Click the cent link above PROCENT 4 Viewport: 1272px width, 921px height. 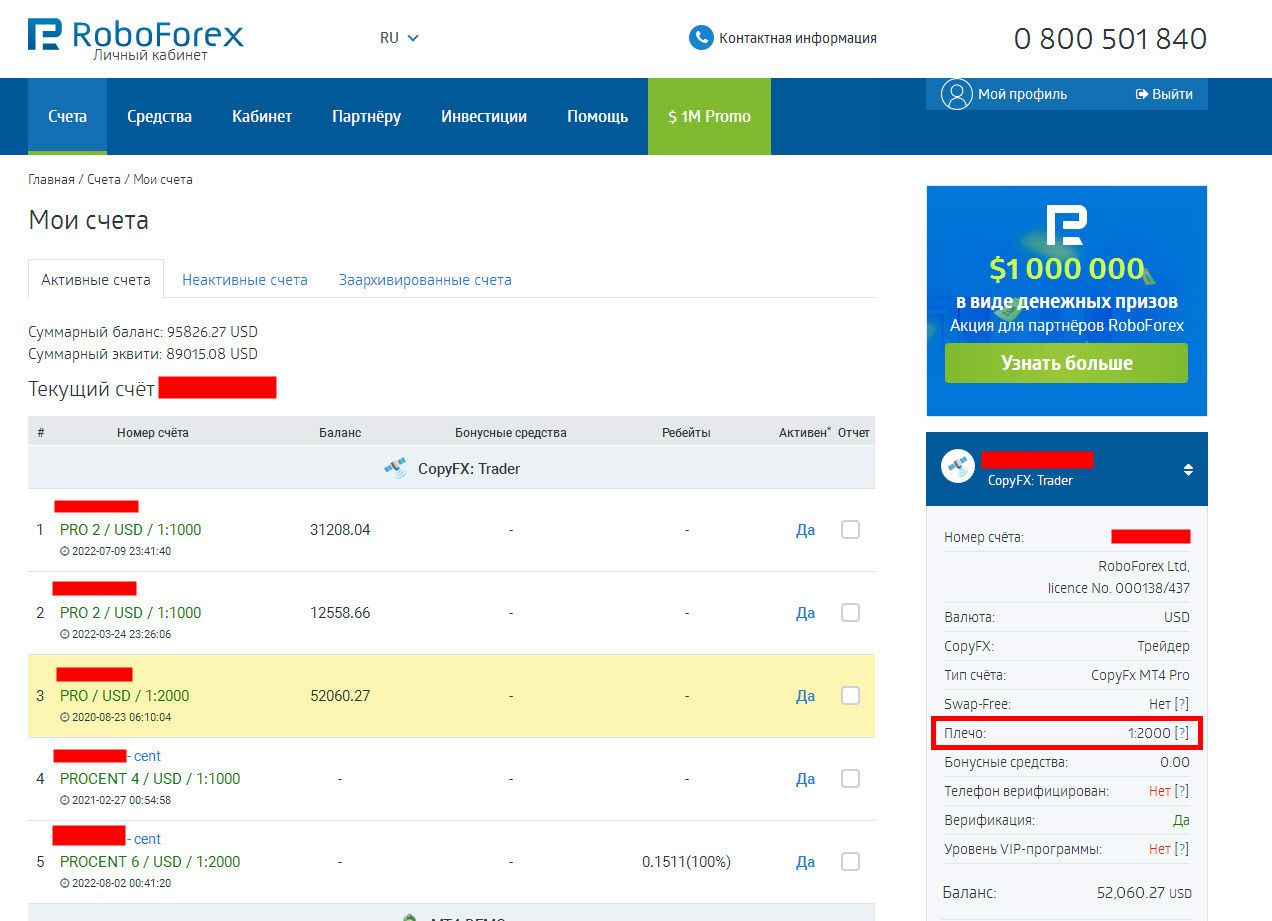click(147, 756)
